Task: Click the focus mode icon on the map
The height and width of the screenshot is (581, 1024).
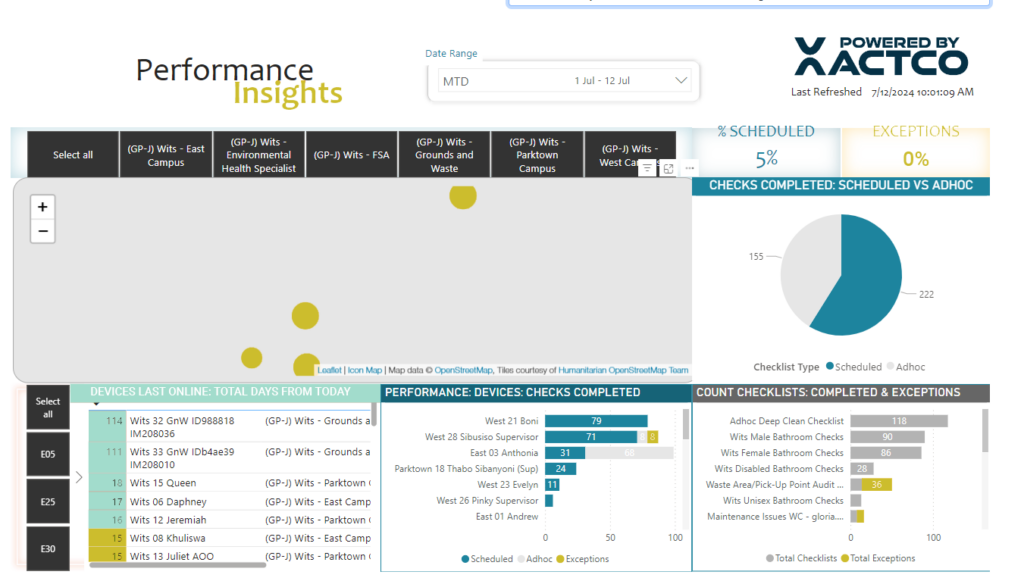Action: pyautogui.click(x=668, y=168)
